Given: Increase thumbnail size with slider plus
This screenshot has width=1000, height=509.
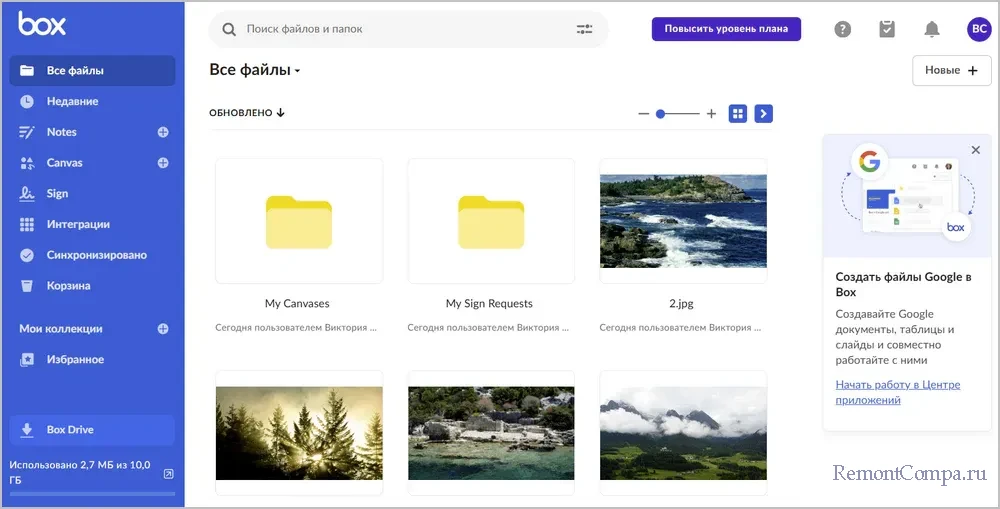Looking at the screenshot, I should 711,114.
